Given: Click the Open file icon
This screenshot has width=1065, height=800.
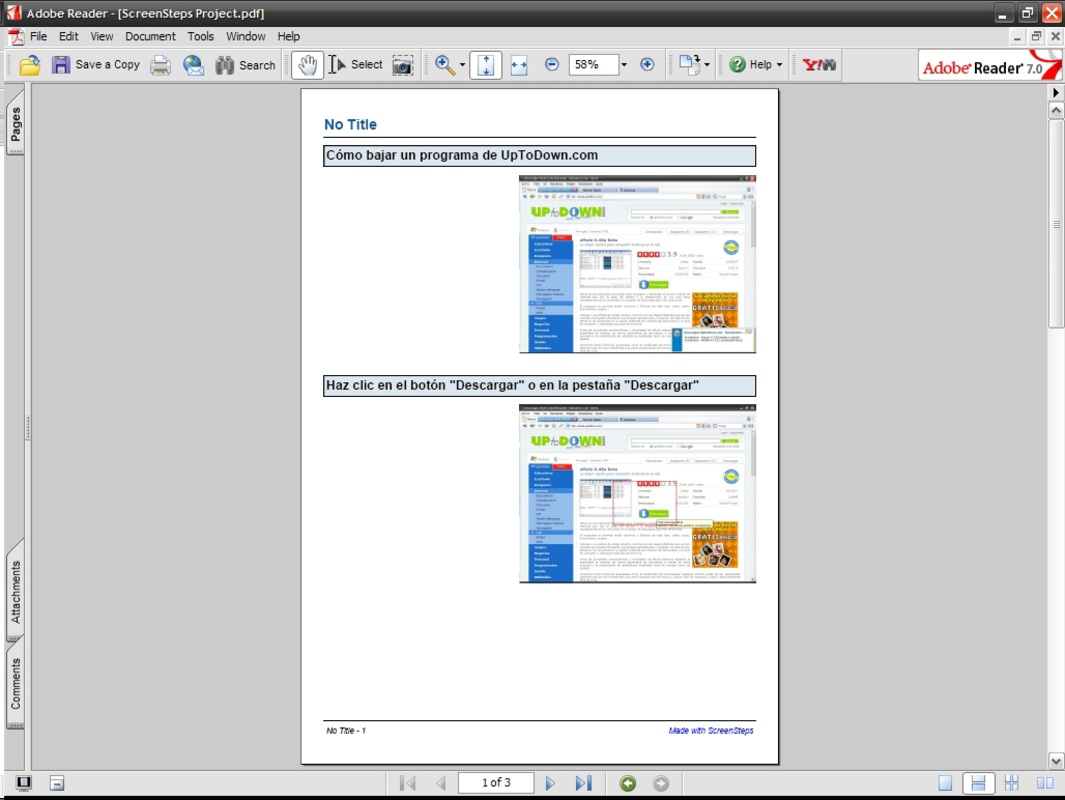Looking at the screenshot, I should 29,64.
